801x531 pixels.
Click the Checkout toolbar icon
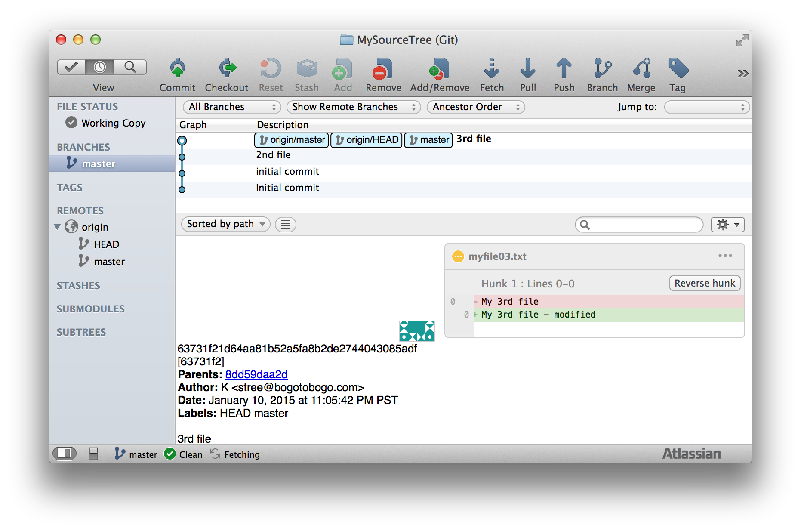point(227,68)
